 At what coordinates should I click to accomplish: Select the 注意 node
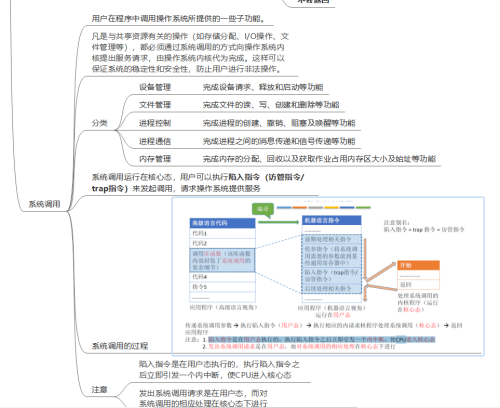(x=99, y=390)
